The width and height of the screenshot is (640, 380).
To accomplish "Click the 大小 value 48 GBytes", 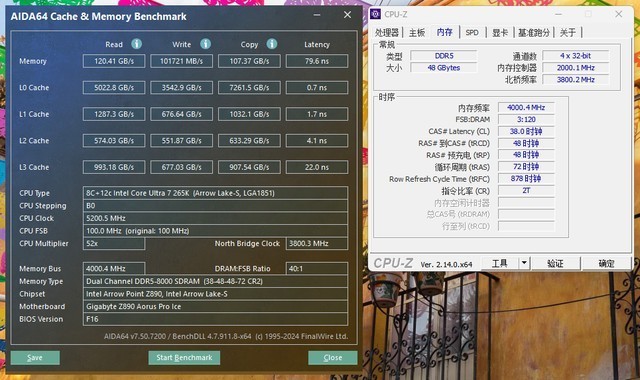I will pos(444,68).
